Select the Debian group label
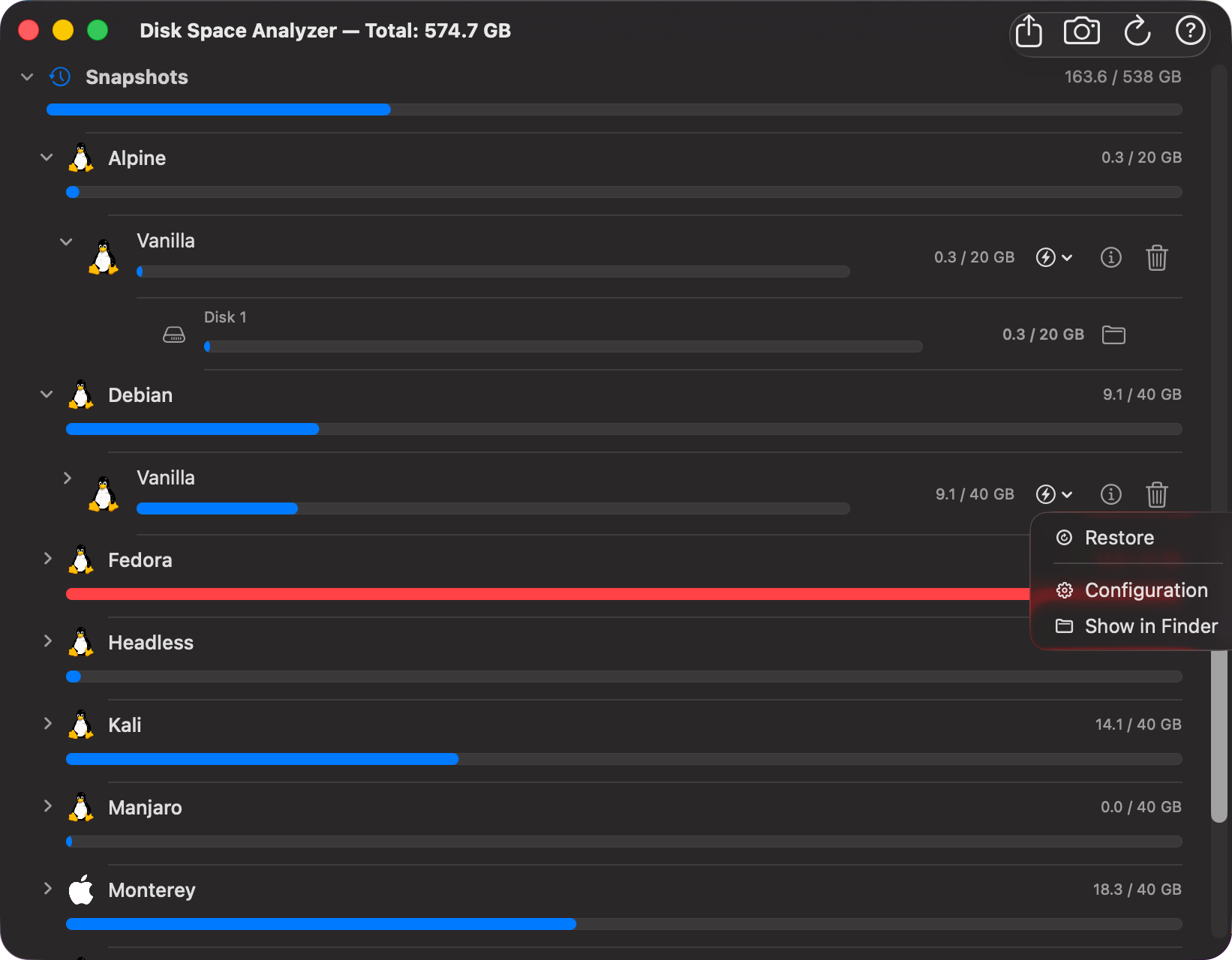 [x=140, y=395]
